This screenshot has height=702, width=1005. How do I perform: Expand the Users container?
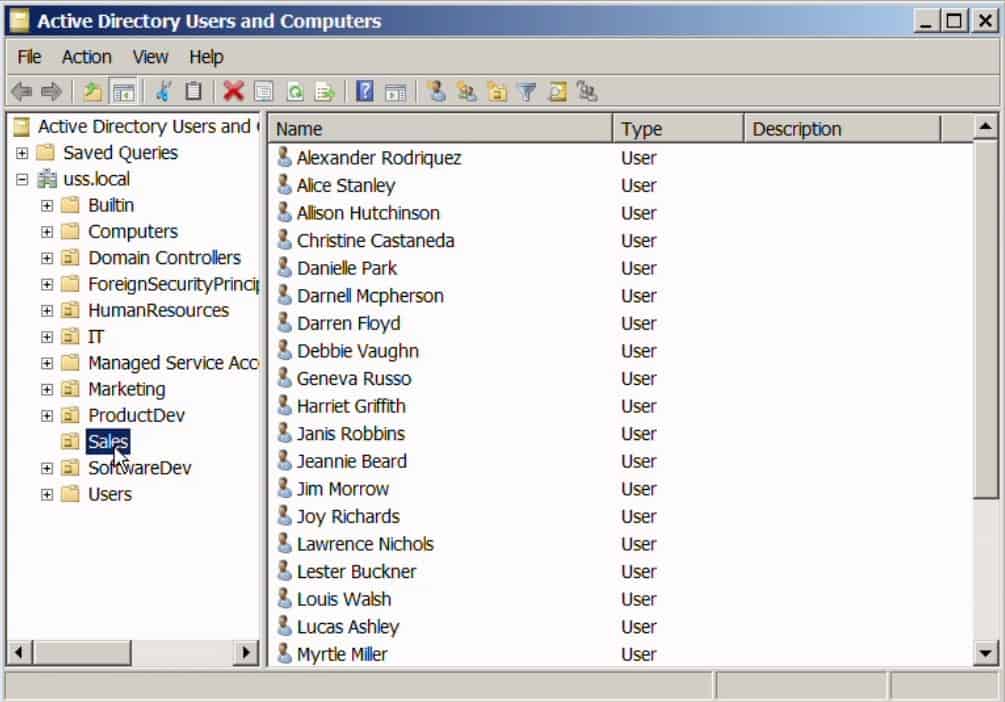click(47, 495)
